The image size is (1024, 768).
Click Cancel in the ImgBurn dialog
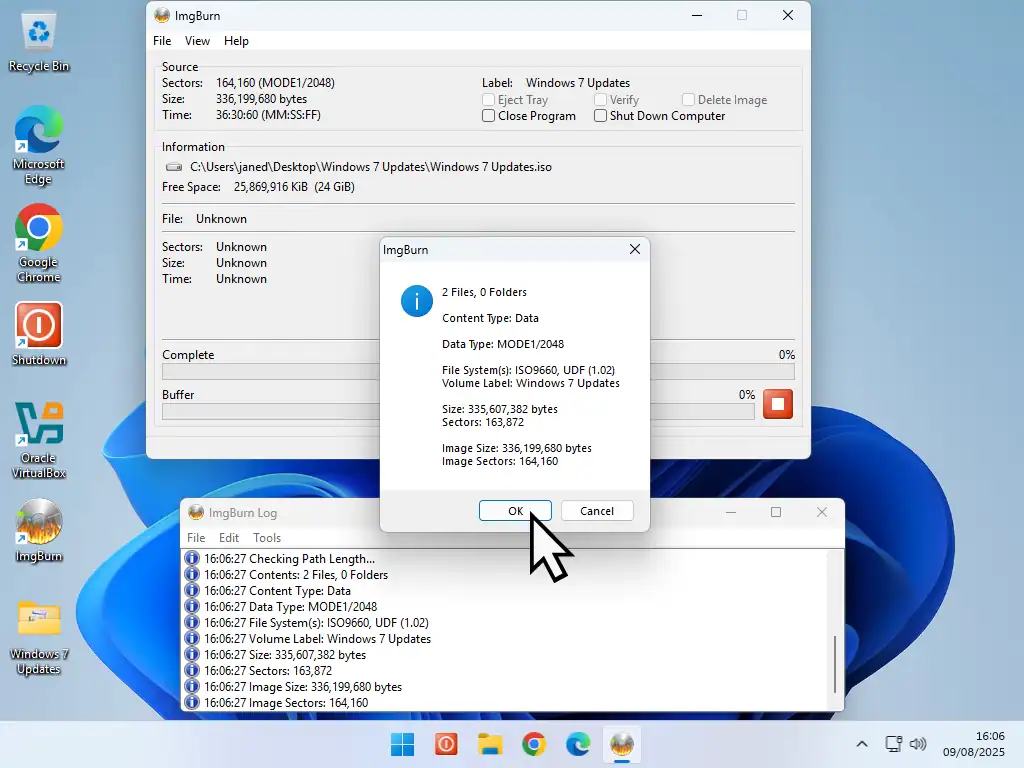click(597, 511)
